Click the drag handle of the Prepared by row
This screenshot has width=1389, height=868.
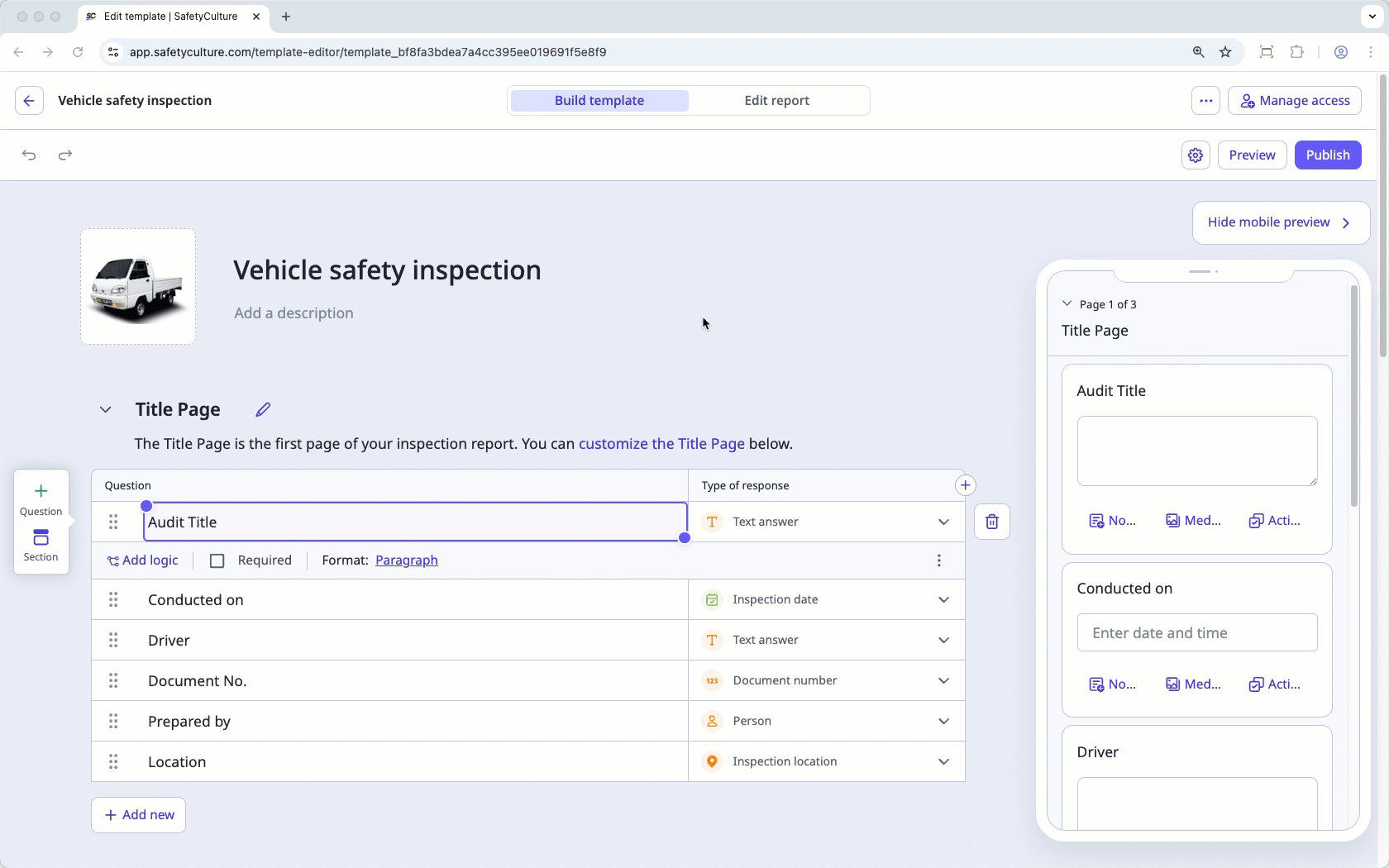pyautogui.click(x=113, y=721)
